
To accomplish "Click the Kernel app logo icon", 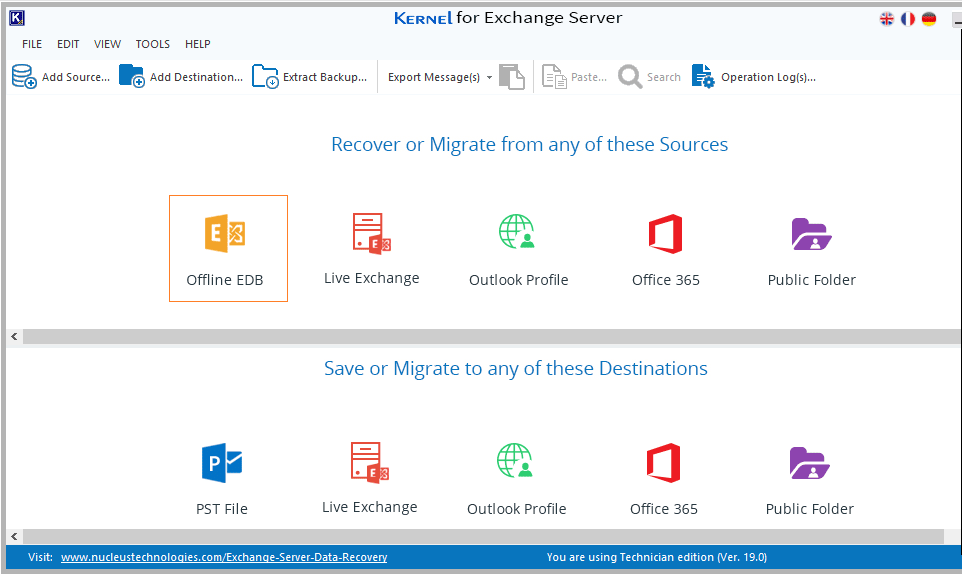I will pyautogui.click(x=17, y=18).
